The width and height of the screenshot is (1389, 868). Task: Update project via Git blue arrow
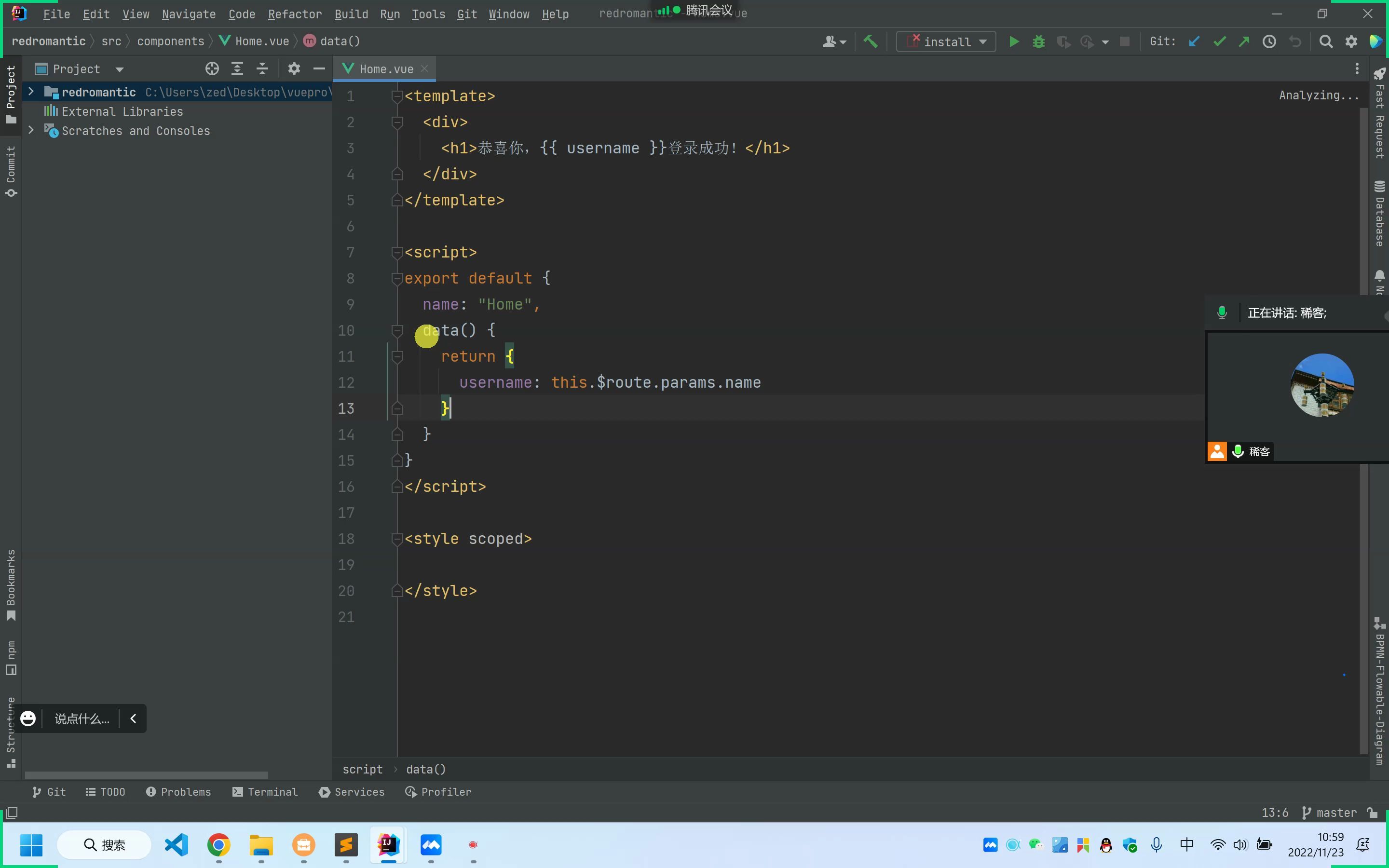1195,41
